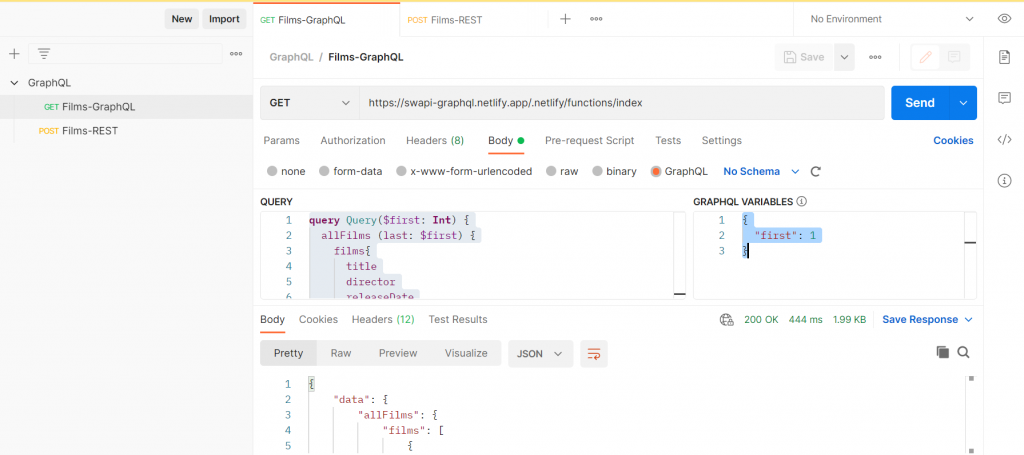
Task: Open Authorization tab
Action: [353, 140]
